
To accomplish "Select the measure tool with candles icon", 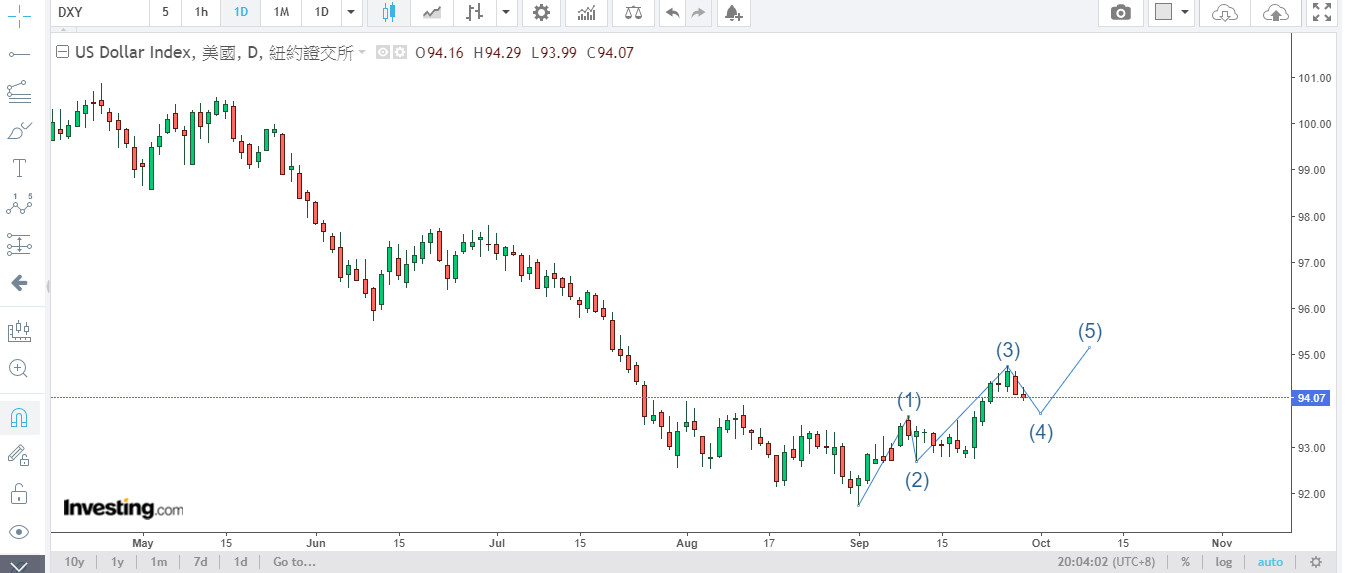I will coord(18,330).
